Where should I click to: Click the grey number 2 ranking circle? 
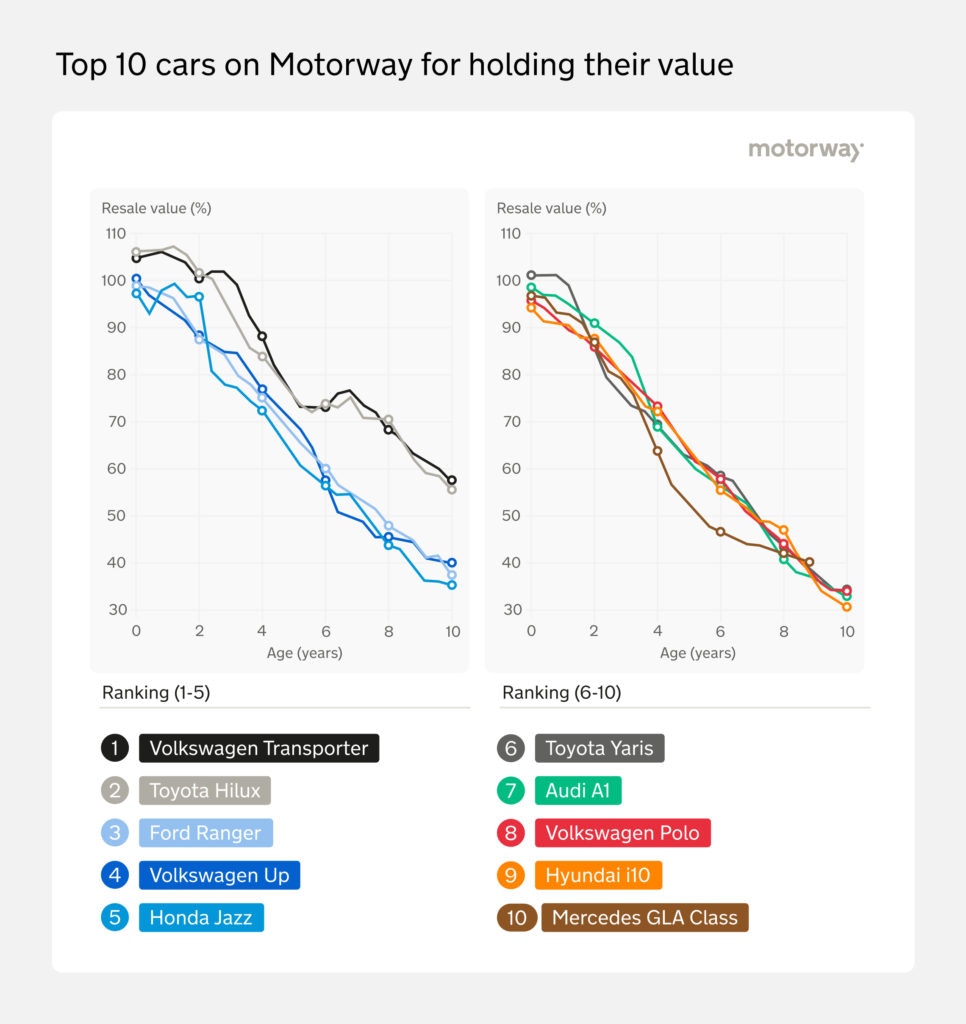click(x=114, y=790)
